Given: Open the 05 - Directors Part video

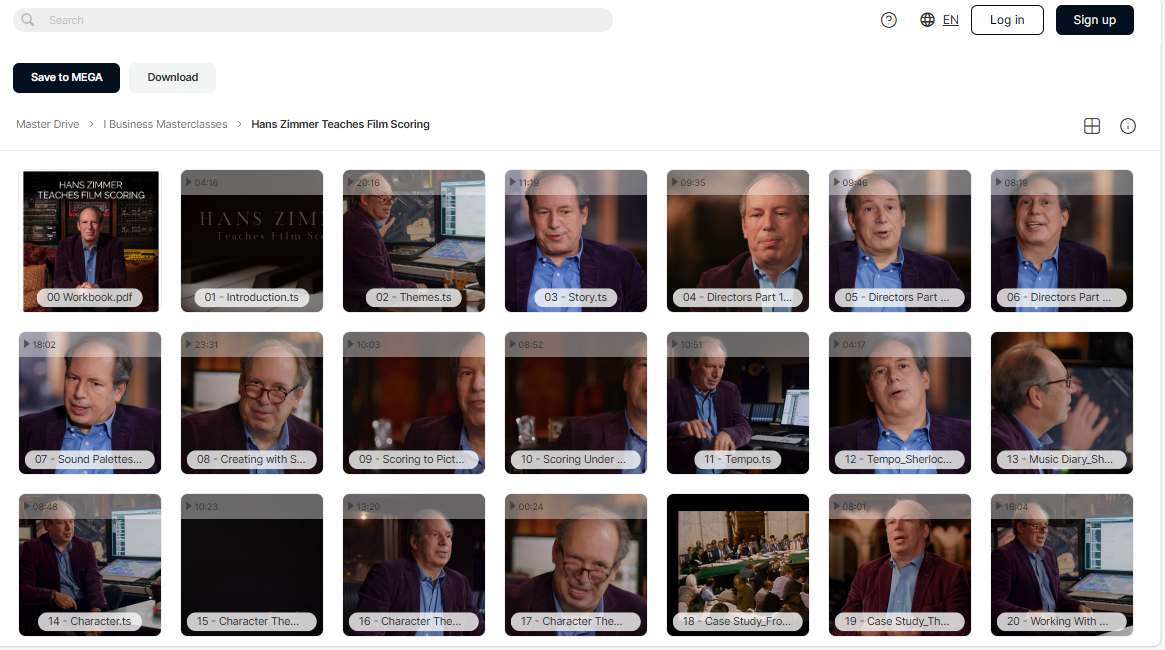Looking at the screenshot, I should [900, 241].
